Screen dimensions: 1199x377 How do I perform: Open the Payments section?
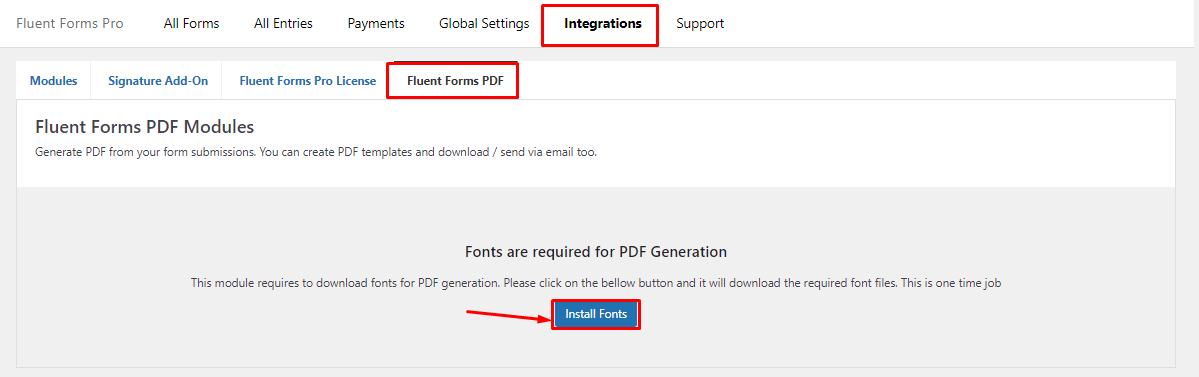(x=375, y=24)
